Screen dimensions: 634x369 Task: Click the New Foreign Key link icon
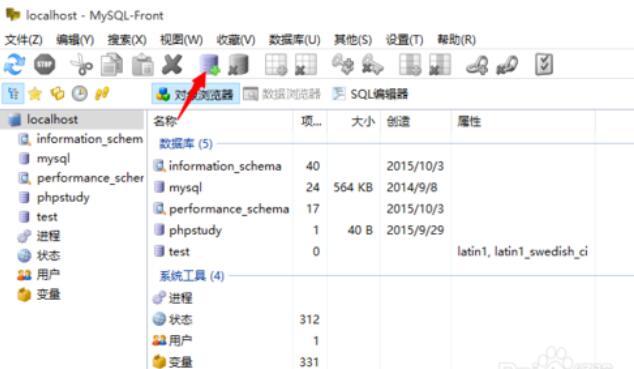(x=477, y=65)
